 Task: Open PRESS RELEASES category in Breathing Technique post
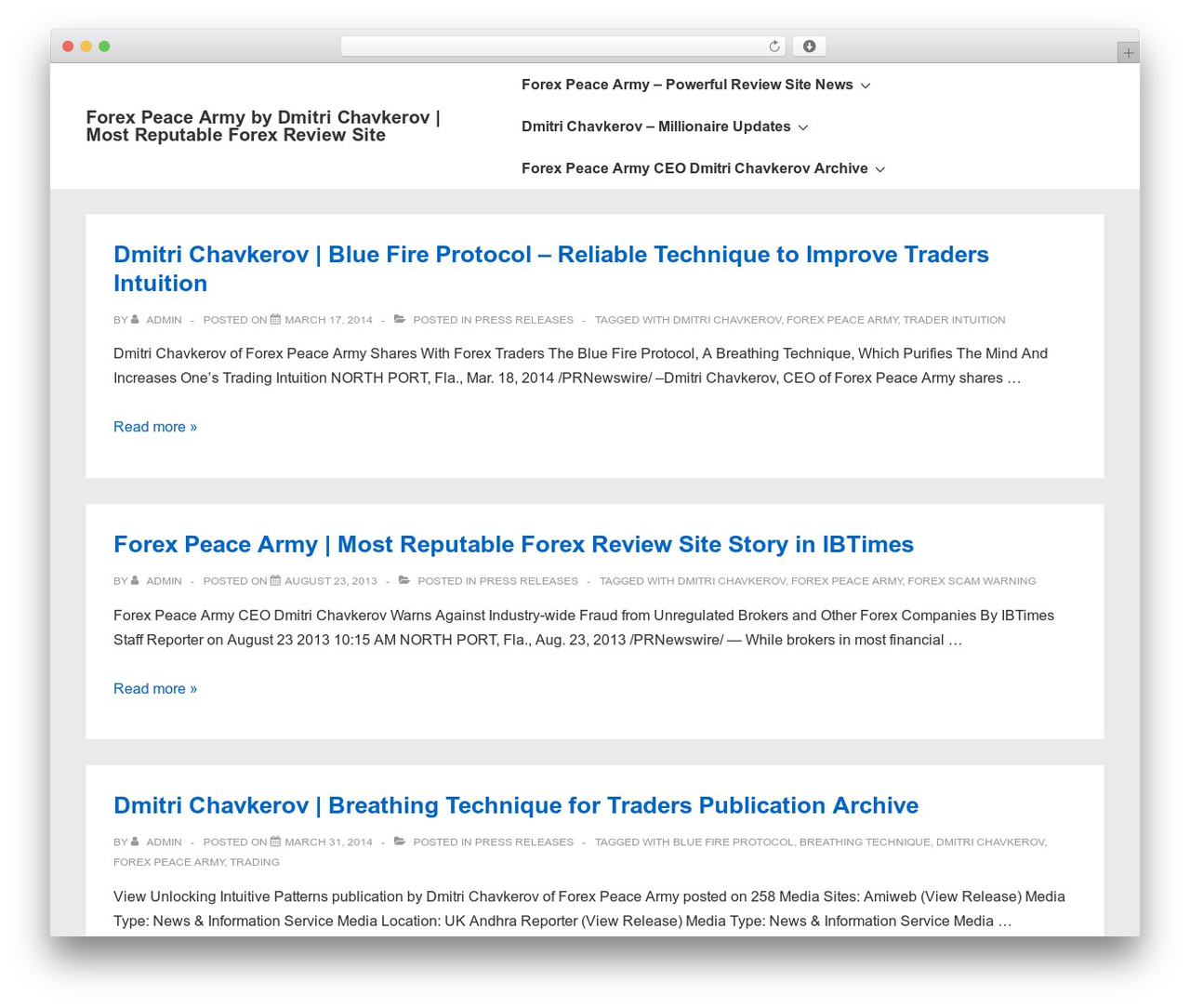tap(524, 842)
